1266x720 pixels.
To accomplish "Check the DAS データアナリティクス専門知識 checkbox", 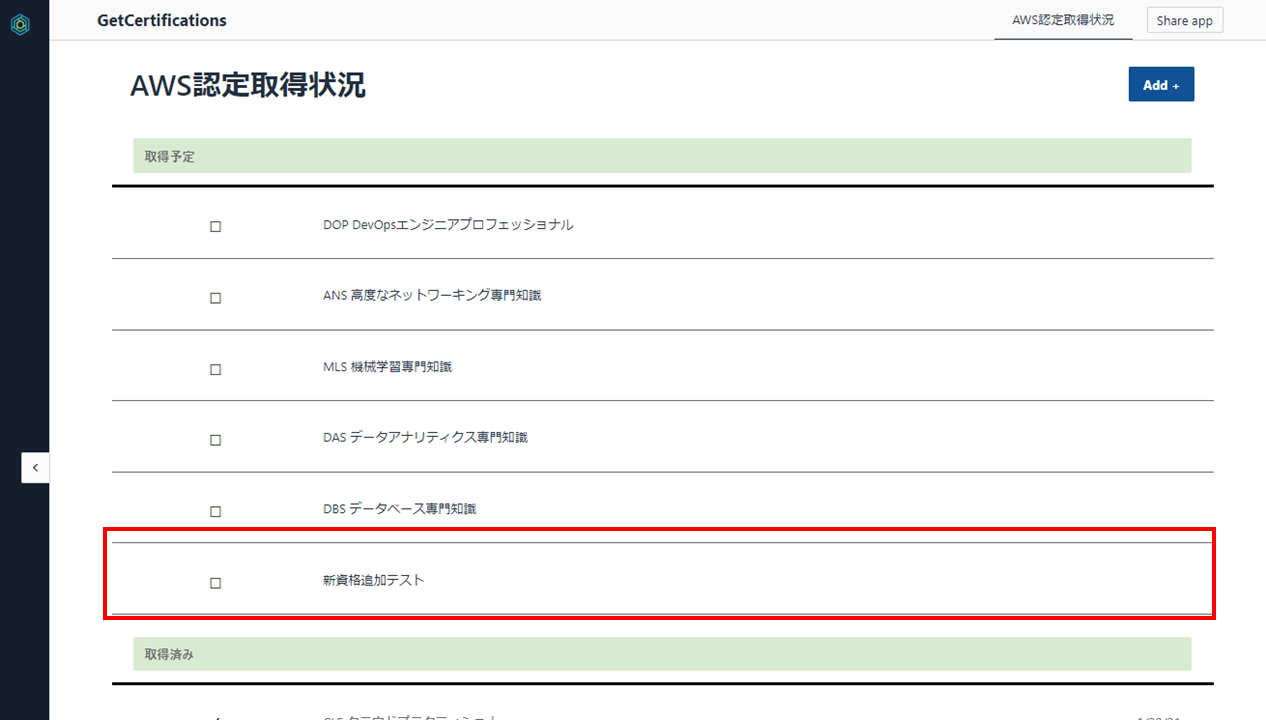I will [x=215, y=440].
